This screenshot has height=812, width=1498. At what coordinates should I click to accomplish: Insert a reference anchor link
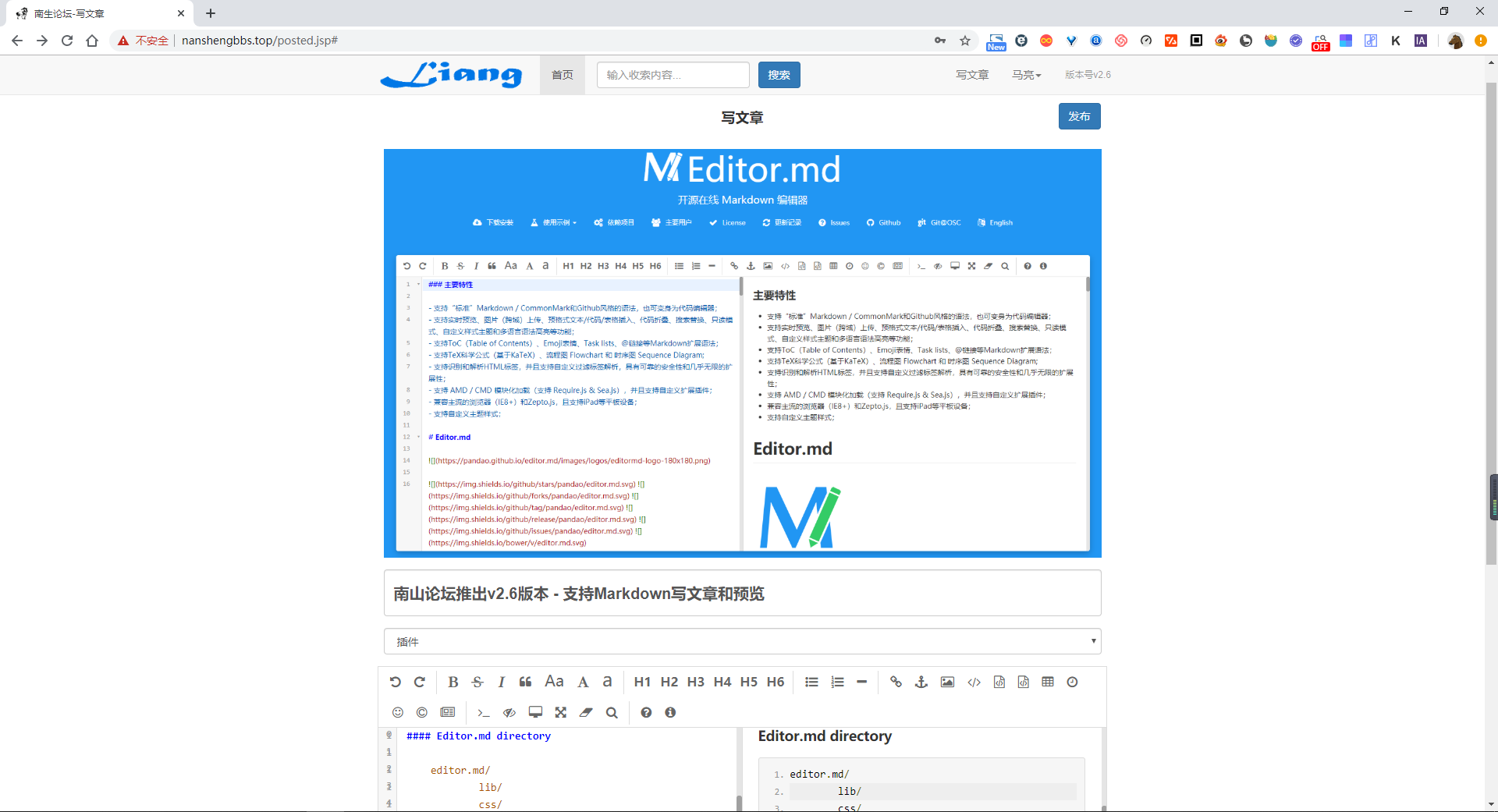(921, 682)
